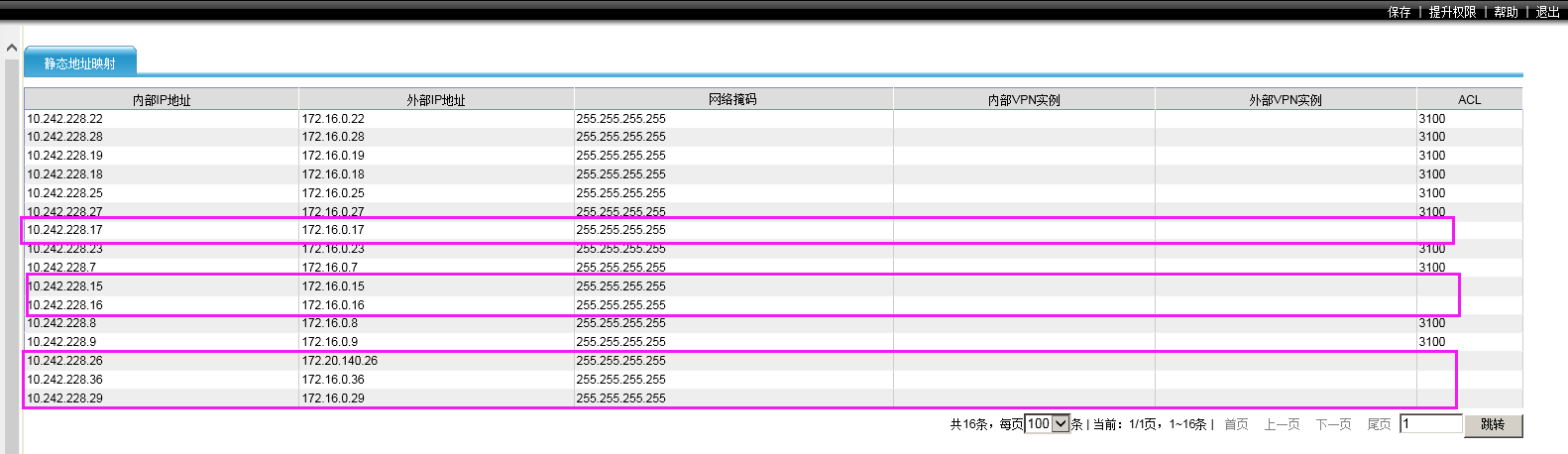
Task: Click the ACL column header
Action: click(1469, 99)
